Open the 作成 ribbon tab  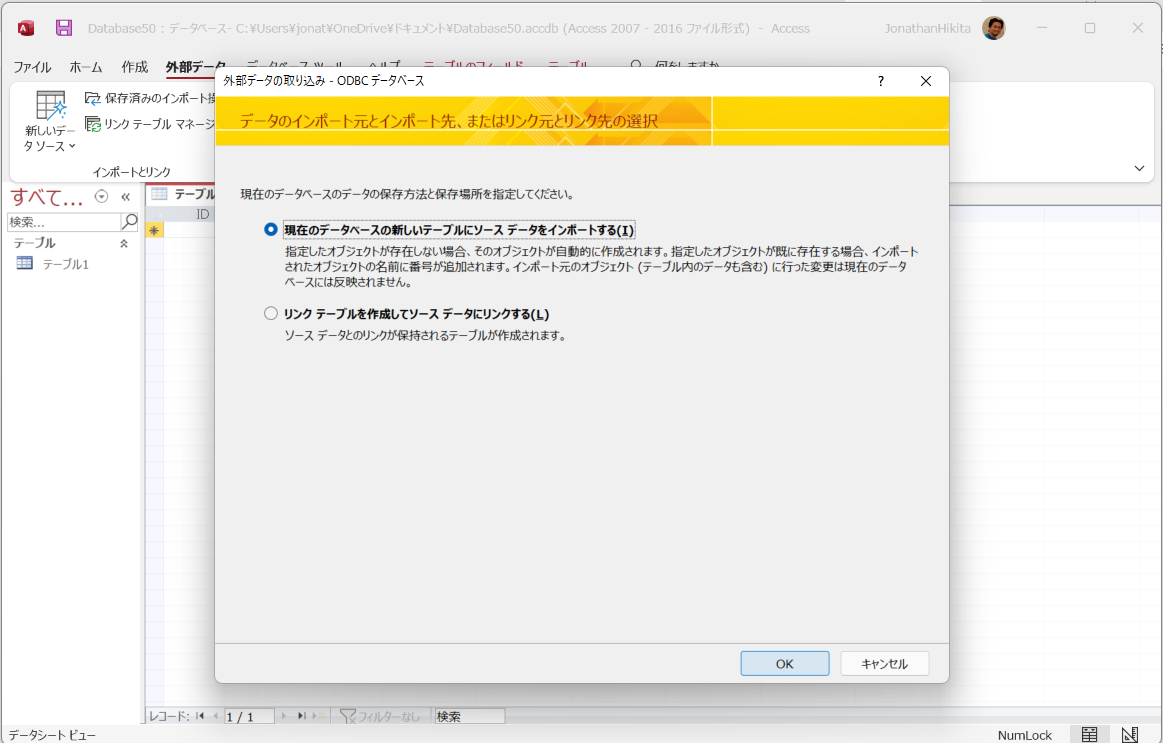[134, 66]
